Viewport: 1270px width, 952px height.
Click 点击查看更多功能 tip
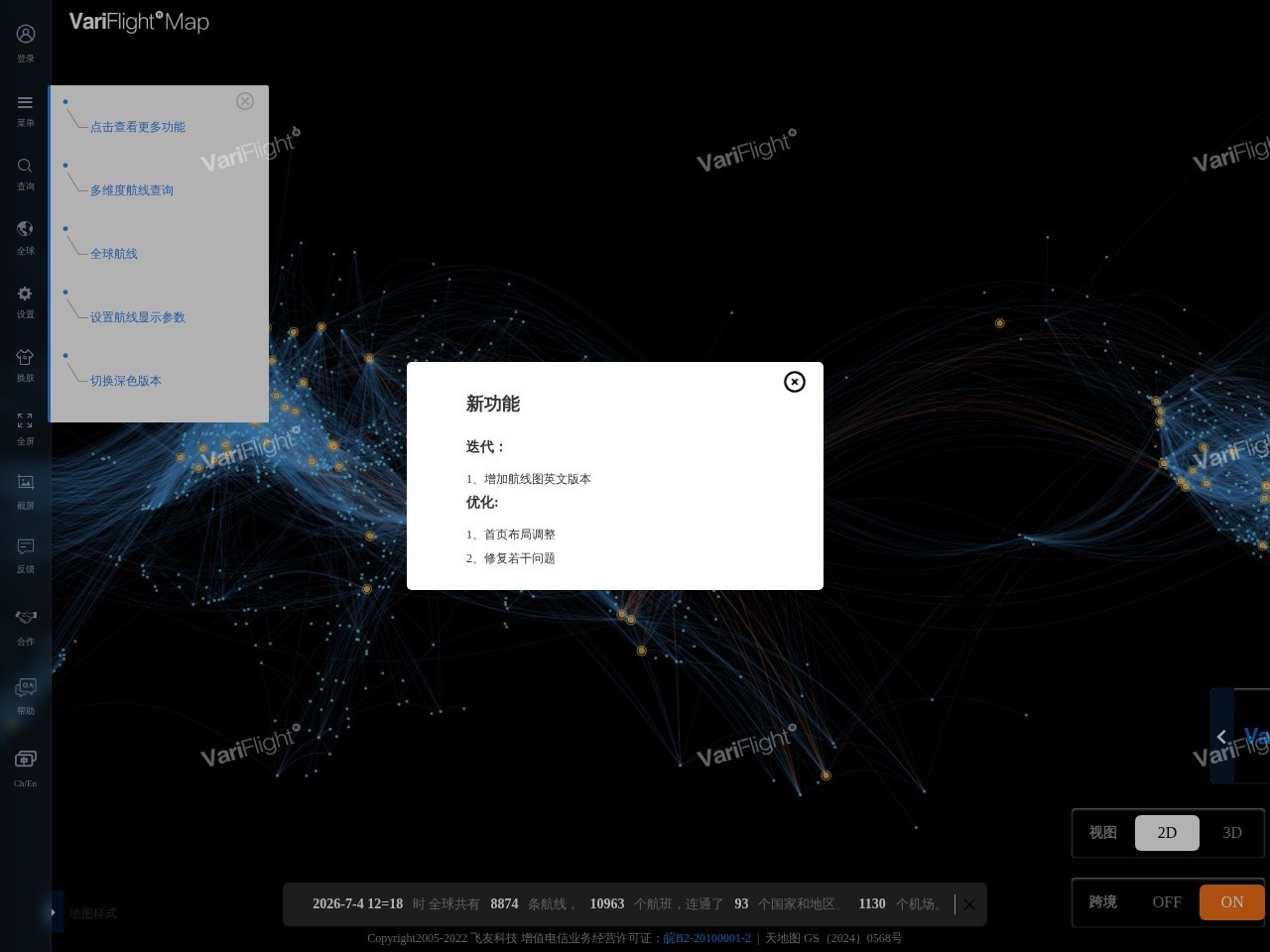pyautogui.click(x=138, y=127)
